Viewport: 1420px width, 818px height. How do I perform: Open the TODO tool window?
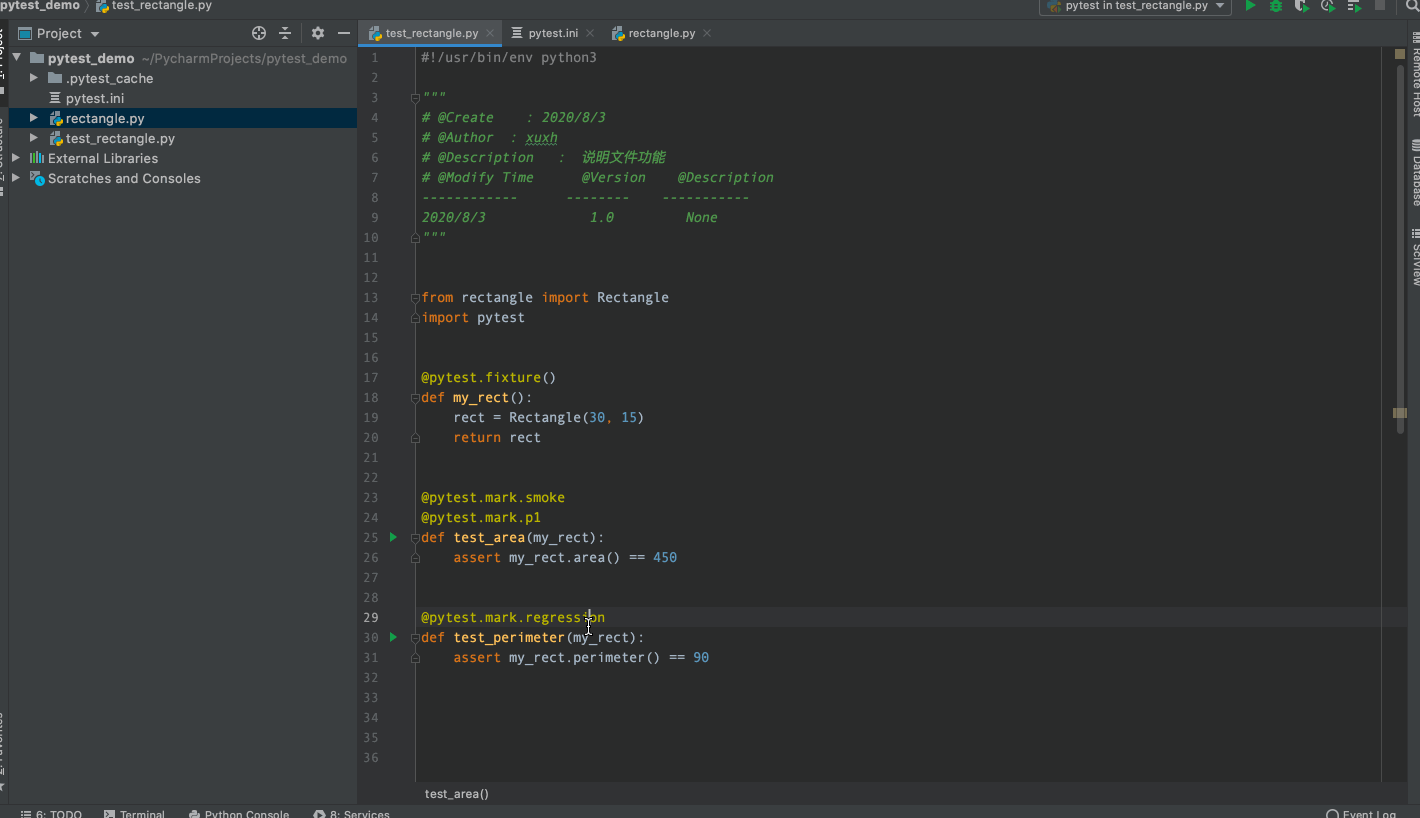tap(52, 812)
